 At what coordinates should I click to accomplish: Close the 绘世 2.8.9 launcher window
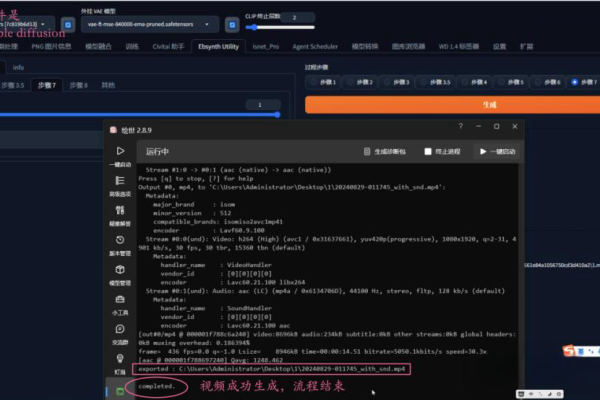[515, 126]
